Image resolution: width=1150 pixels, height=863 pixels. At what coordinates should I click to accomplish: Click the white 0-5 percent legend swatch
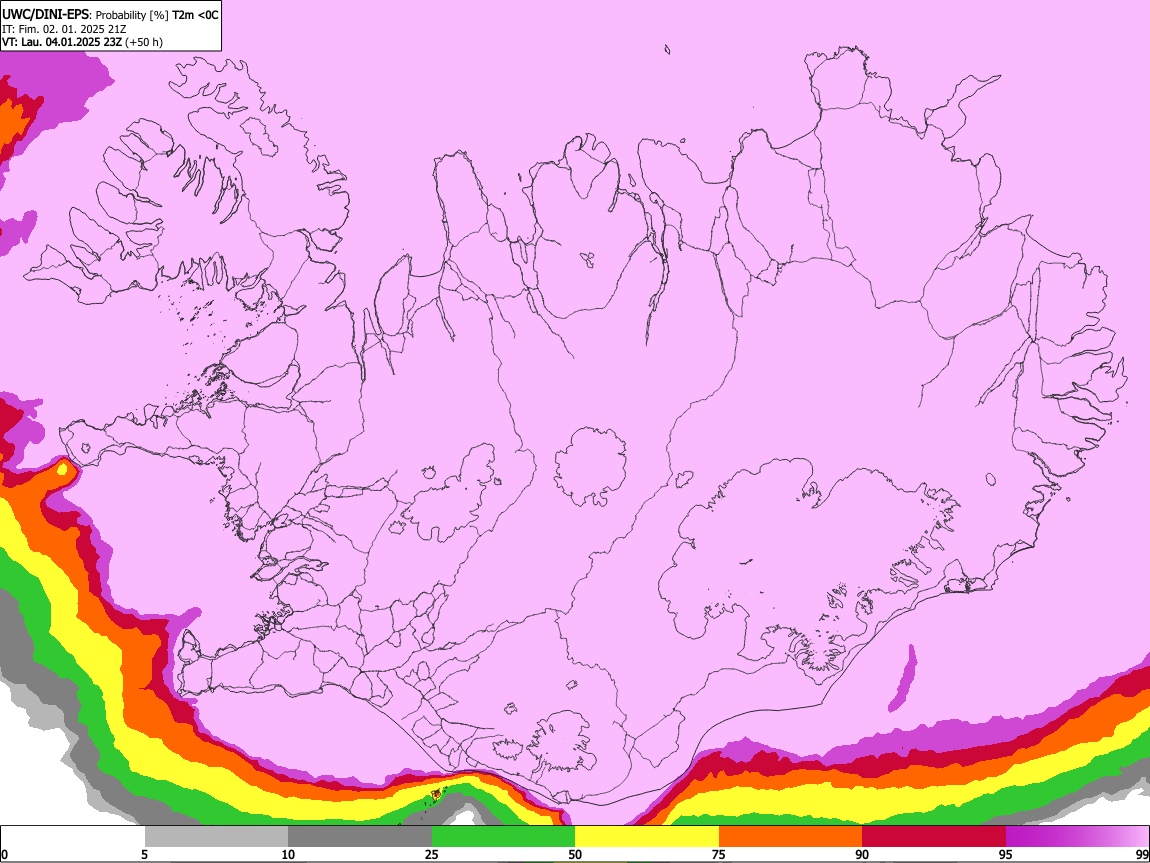pos(73,837)
